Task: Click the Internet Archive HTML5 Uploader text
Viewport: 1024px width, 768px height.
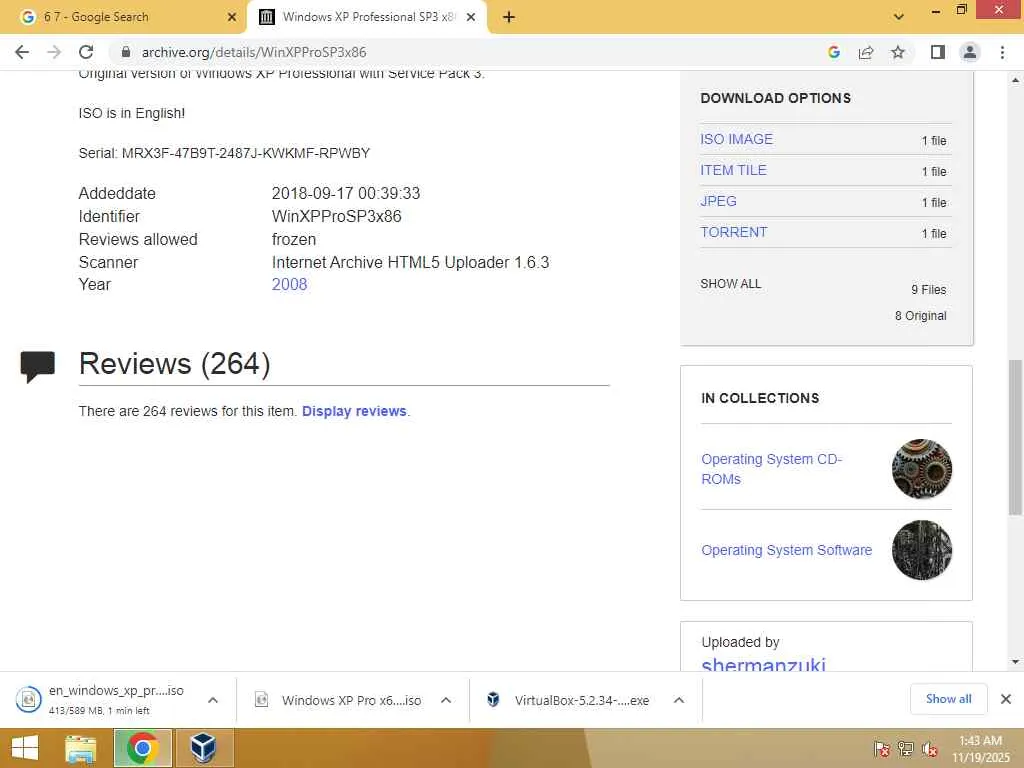Action: pos(410,263)
